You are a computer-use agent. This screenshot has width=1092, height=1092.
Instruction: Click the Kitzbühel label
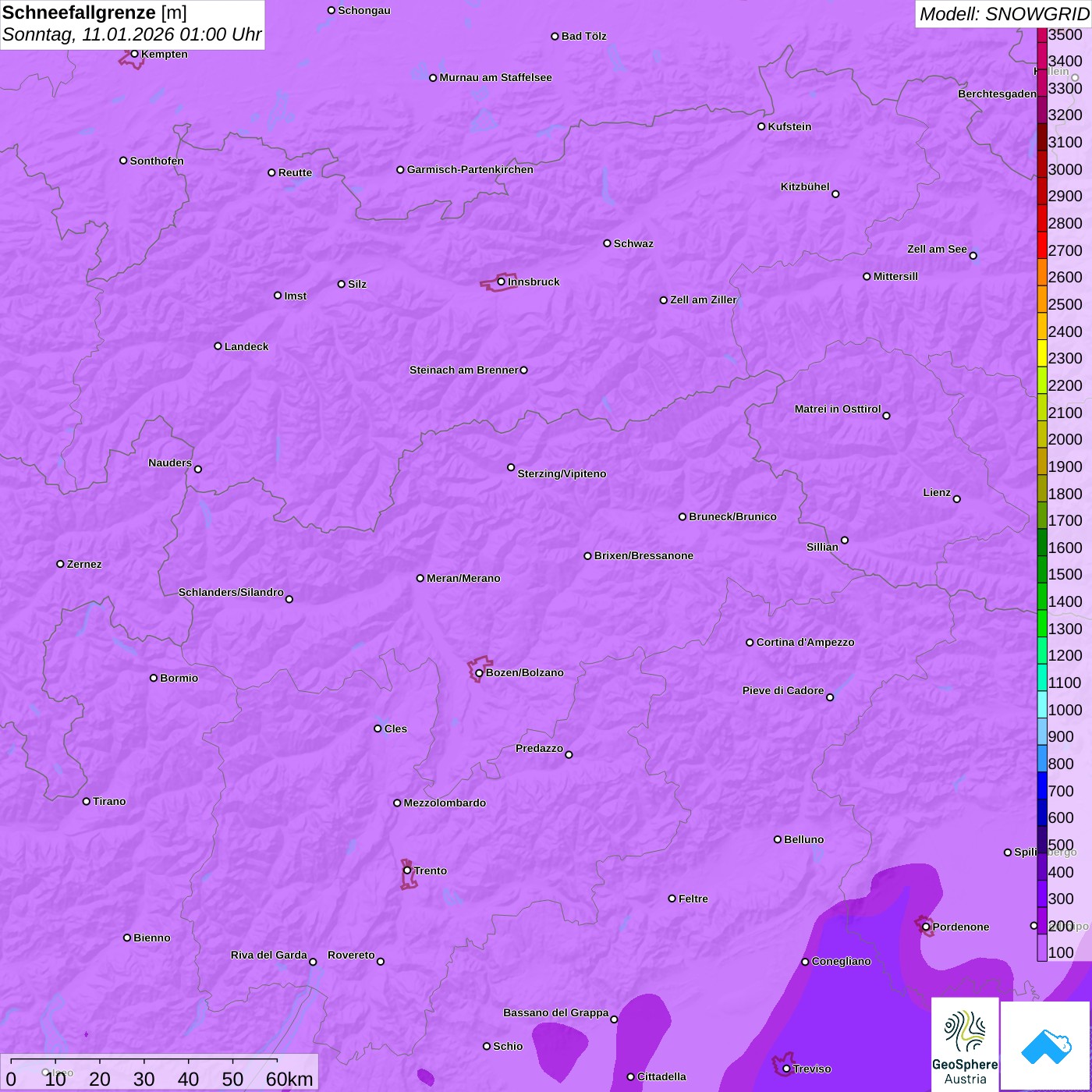point(805,186)
